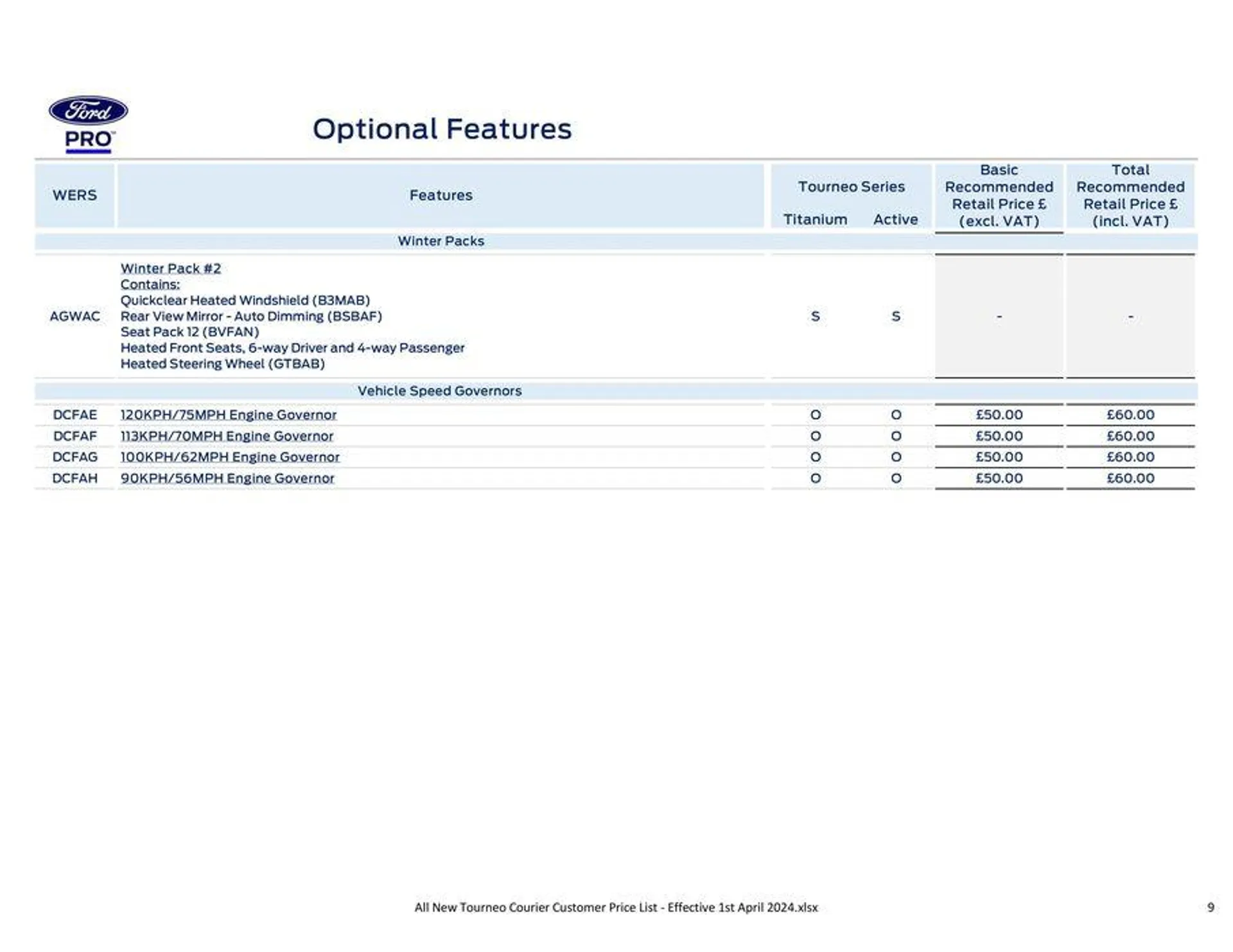
Task: Click Active S value for AGWAC
Action: pos(895,316)
